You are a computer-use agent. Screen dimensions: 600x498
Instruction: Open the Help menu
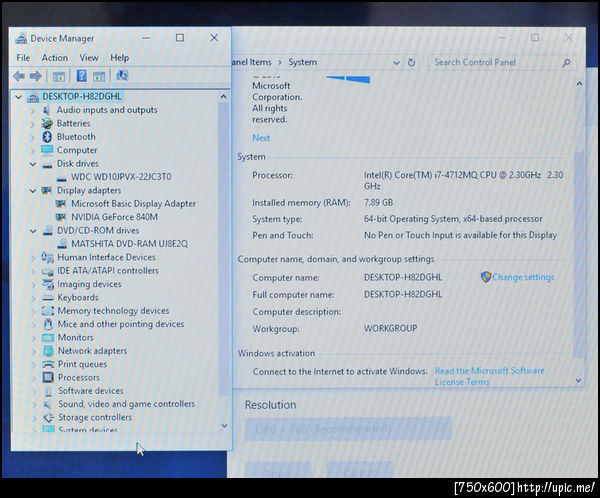click(x=119, y=58)
